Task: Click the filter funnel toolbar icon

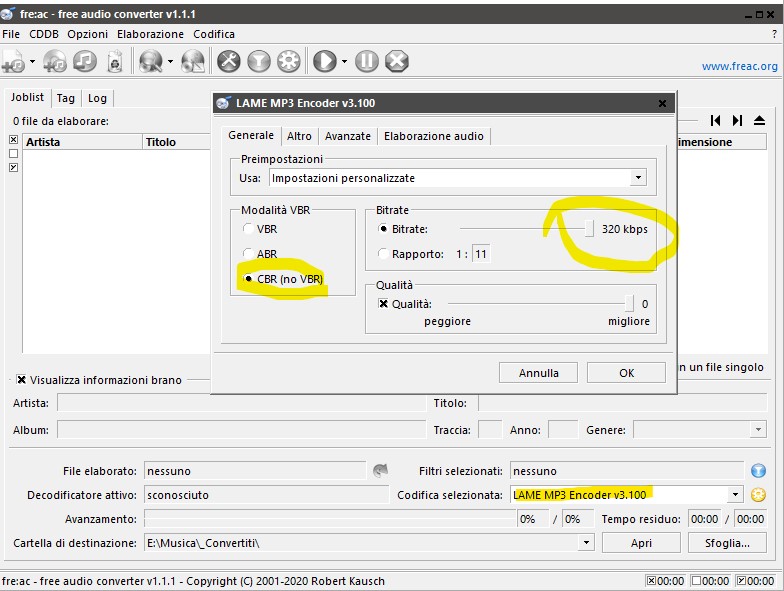Action: coord(259,62)
